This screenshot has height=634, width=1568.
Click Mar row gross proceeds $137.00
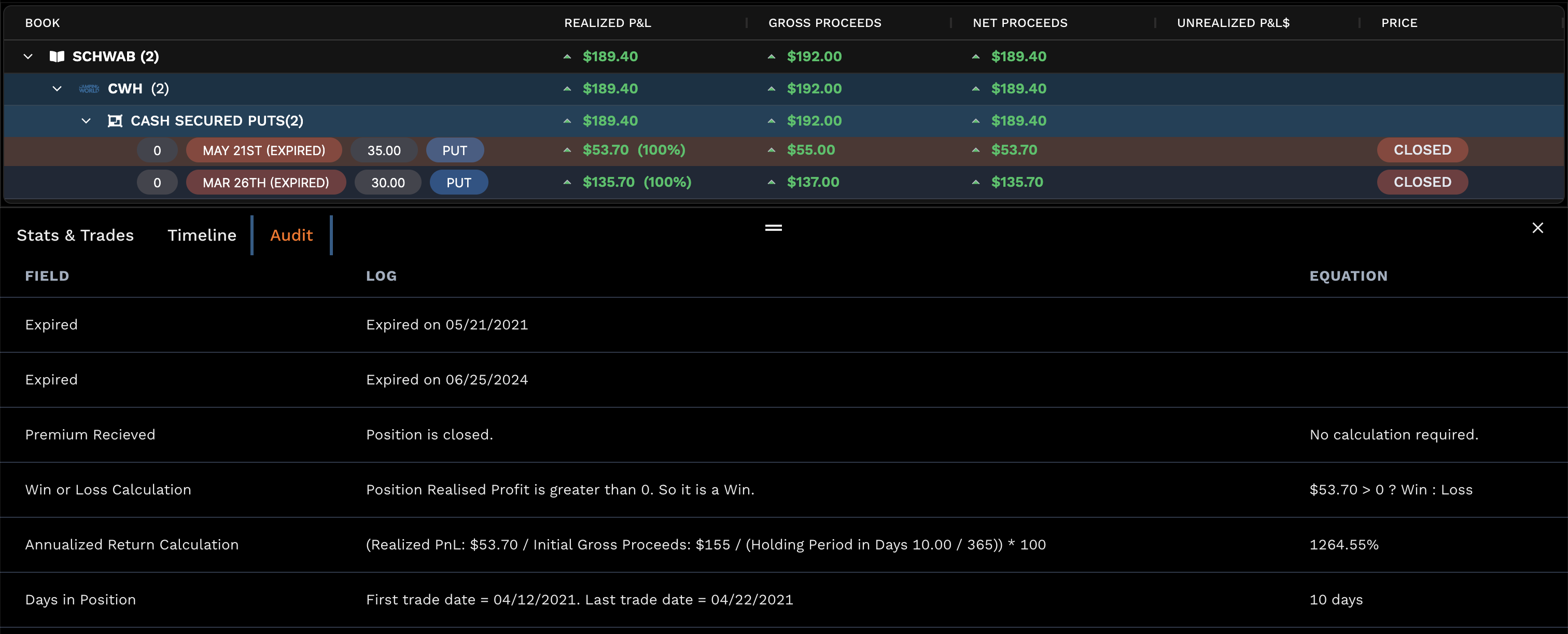coord(813,182)
